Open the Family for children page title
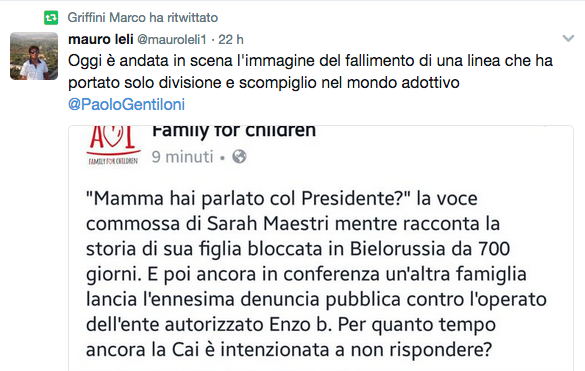Screen dimensions: 585x371 234,131
